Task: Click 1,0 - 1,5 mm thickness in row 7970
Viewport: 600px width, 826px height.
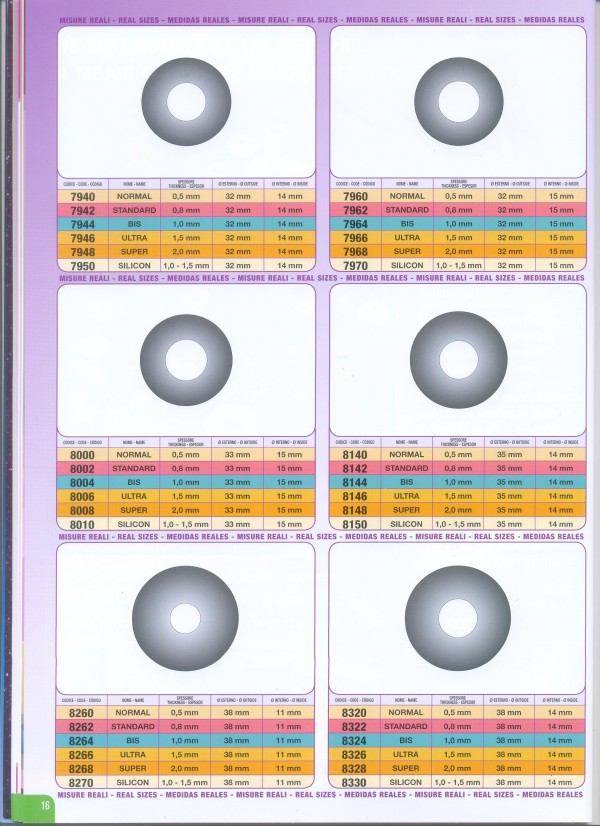Action: point(458,266)
